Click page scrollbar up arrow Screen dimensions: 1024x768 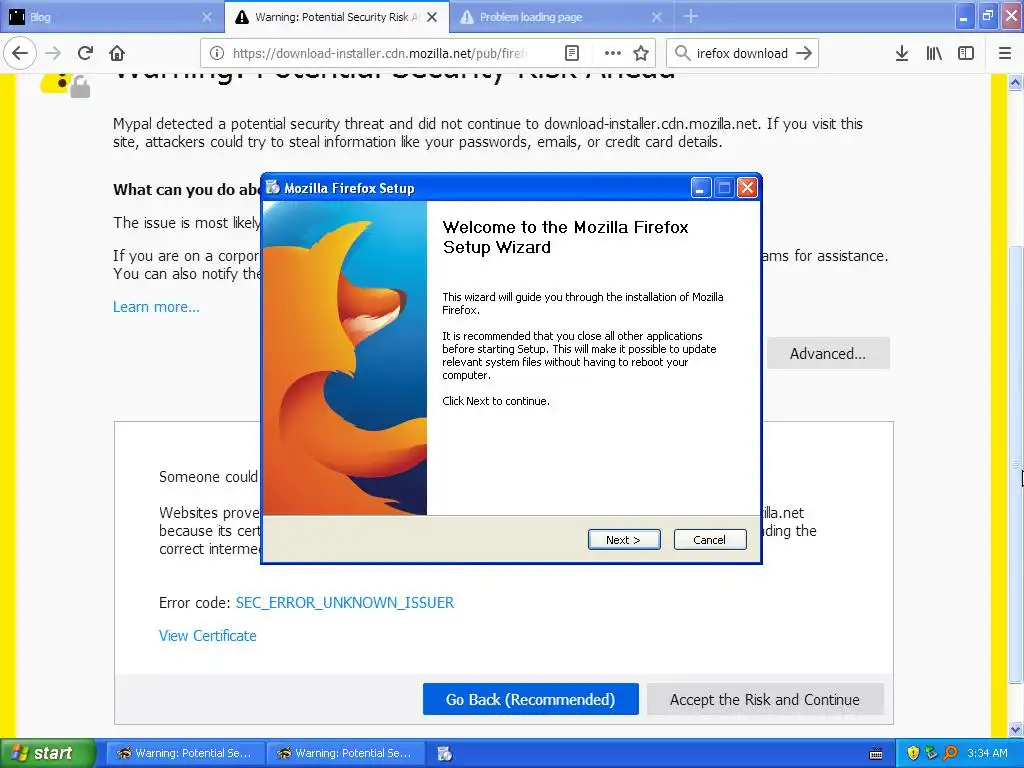point(1015,82)
